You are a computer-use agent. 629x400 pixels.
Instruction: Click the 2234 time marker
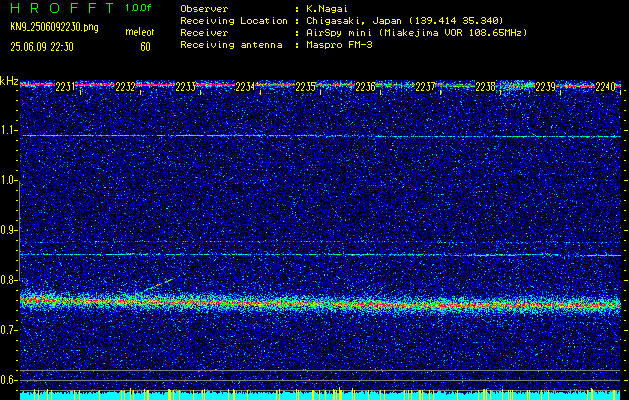click(245, 87)
